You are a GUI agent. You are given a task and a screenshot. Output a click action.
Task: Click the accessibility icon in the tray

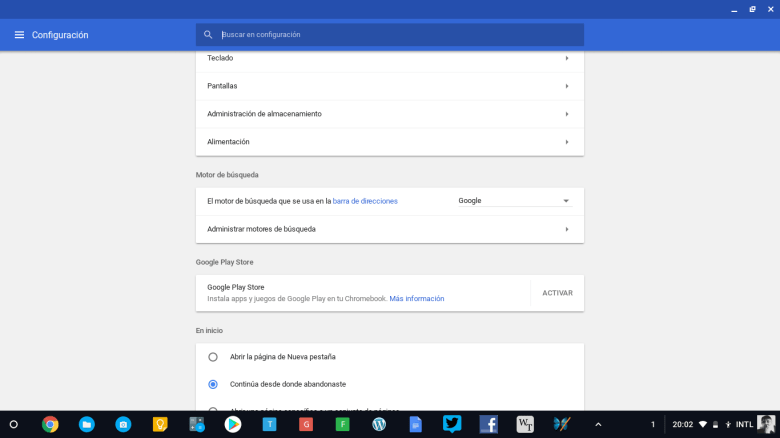728,425
